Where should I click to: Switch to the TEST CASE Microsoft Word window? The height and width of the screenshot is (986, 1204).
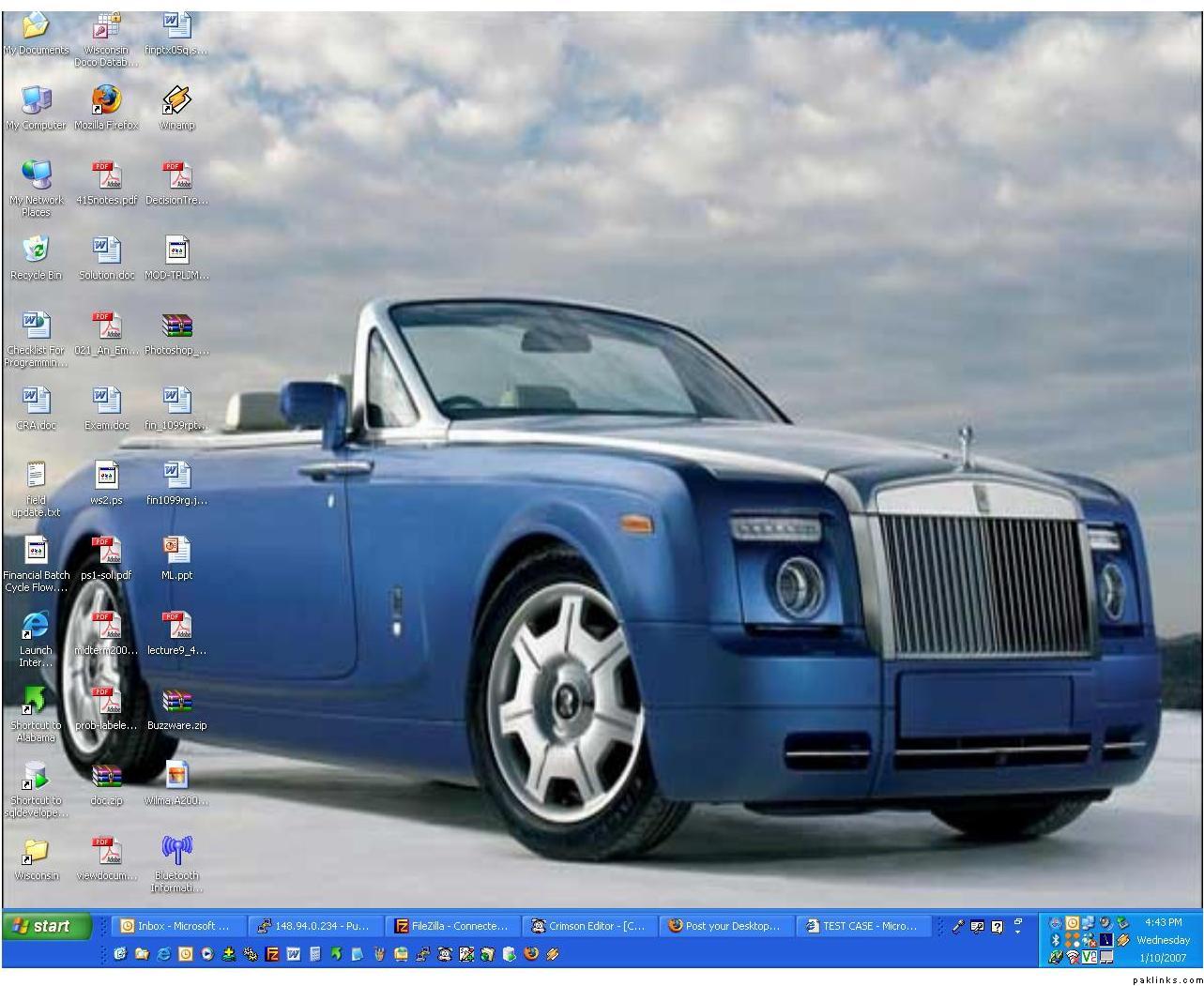point(863,926)
